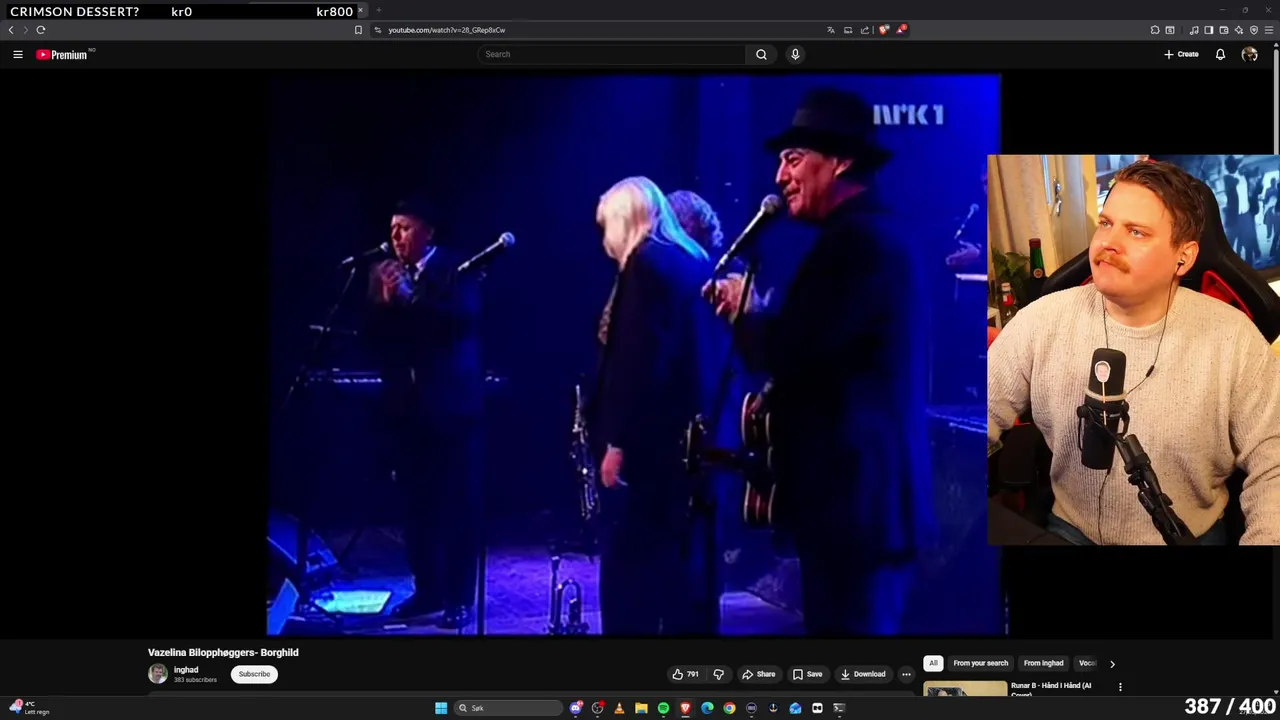Viewport: 1280px width, 720px height.
Task: Open Brave Shields lion icon
Action: point(884,30)
